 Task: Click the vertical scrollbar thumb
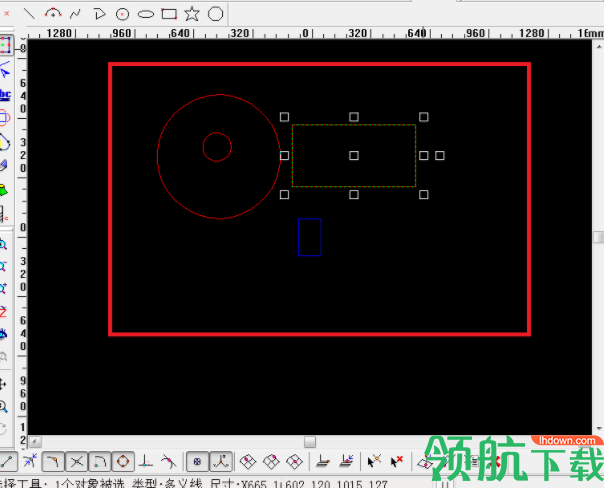(598, 237)
